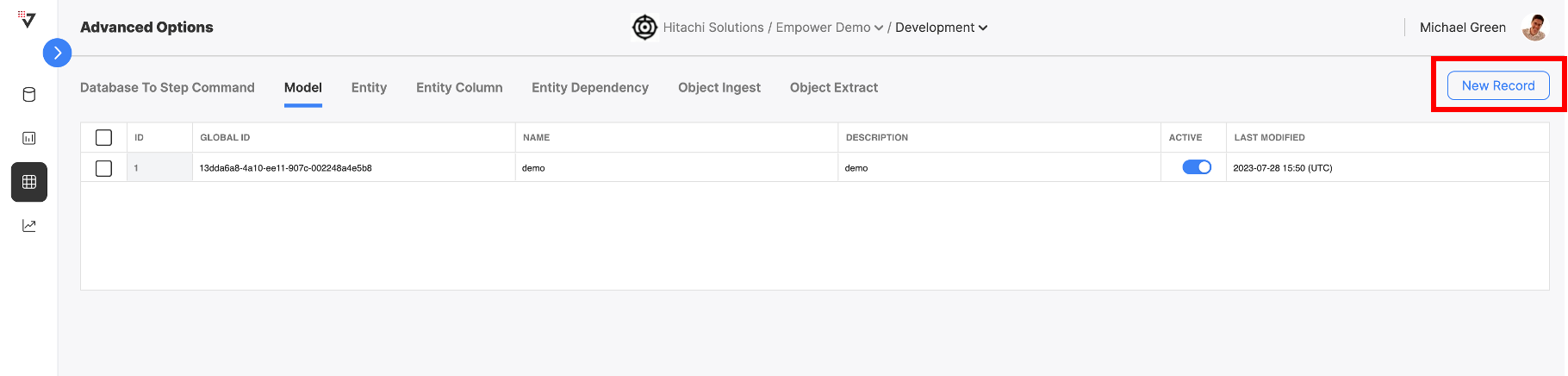Check the checkbox for the demo row

(104, 168)
